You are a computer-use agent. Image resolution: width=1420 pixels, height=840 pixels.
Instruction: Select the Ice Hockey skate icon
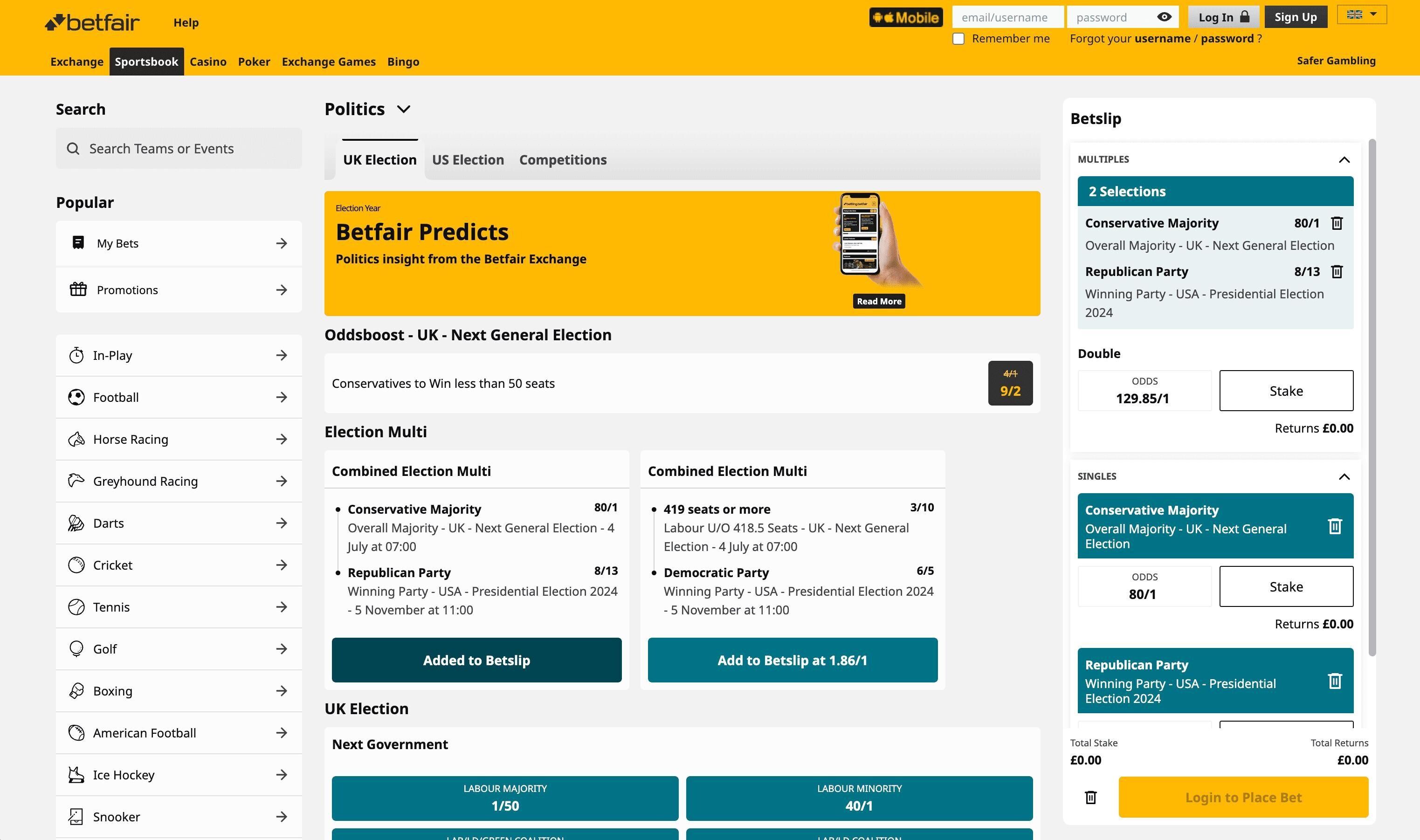point(76,774)
